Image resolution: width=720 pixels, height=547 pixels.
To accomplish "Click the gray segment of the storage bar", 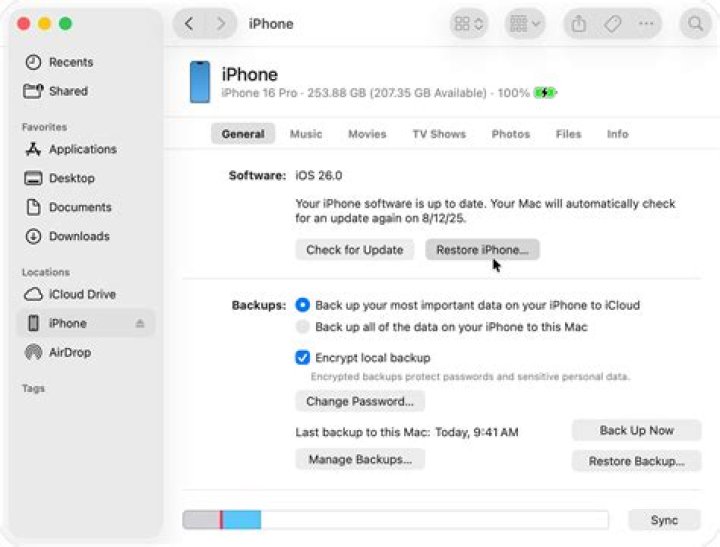I will click(201, 520).
